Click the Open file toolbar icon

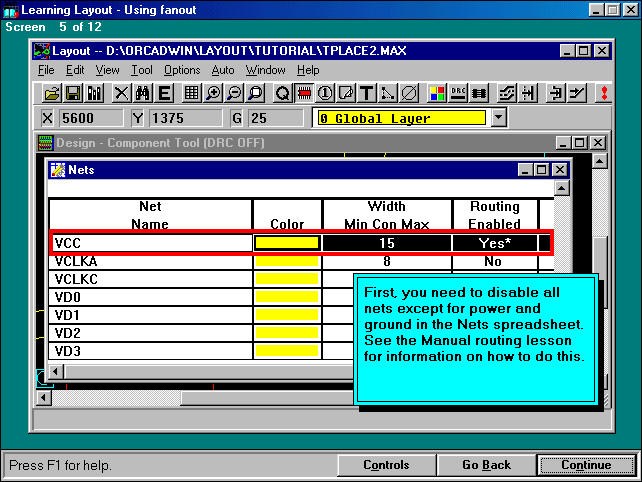[x=52, y=93]
